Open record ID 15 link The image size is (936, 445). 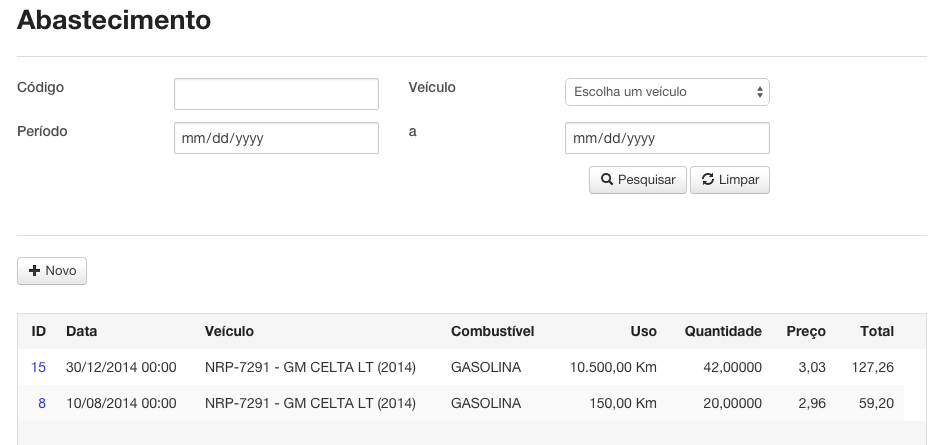tap(38, 367)
